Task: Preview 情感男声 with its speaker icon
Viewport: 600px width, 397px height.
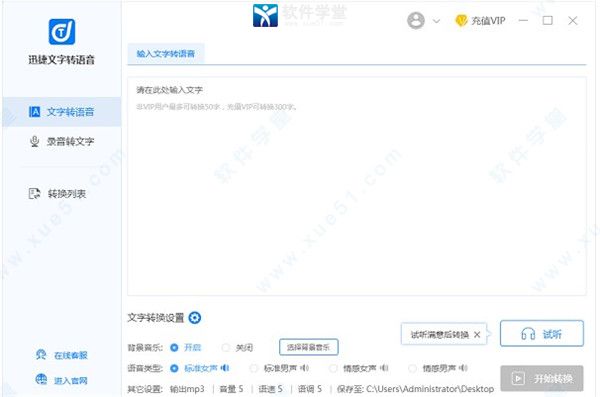Action: point(463,368)
